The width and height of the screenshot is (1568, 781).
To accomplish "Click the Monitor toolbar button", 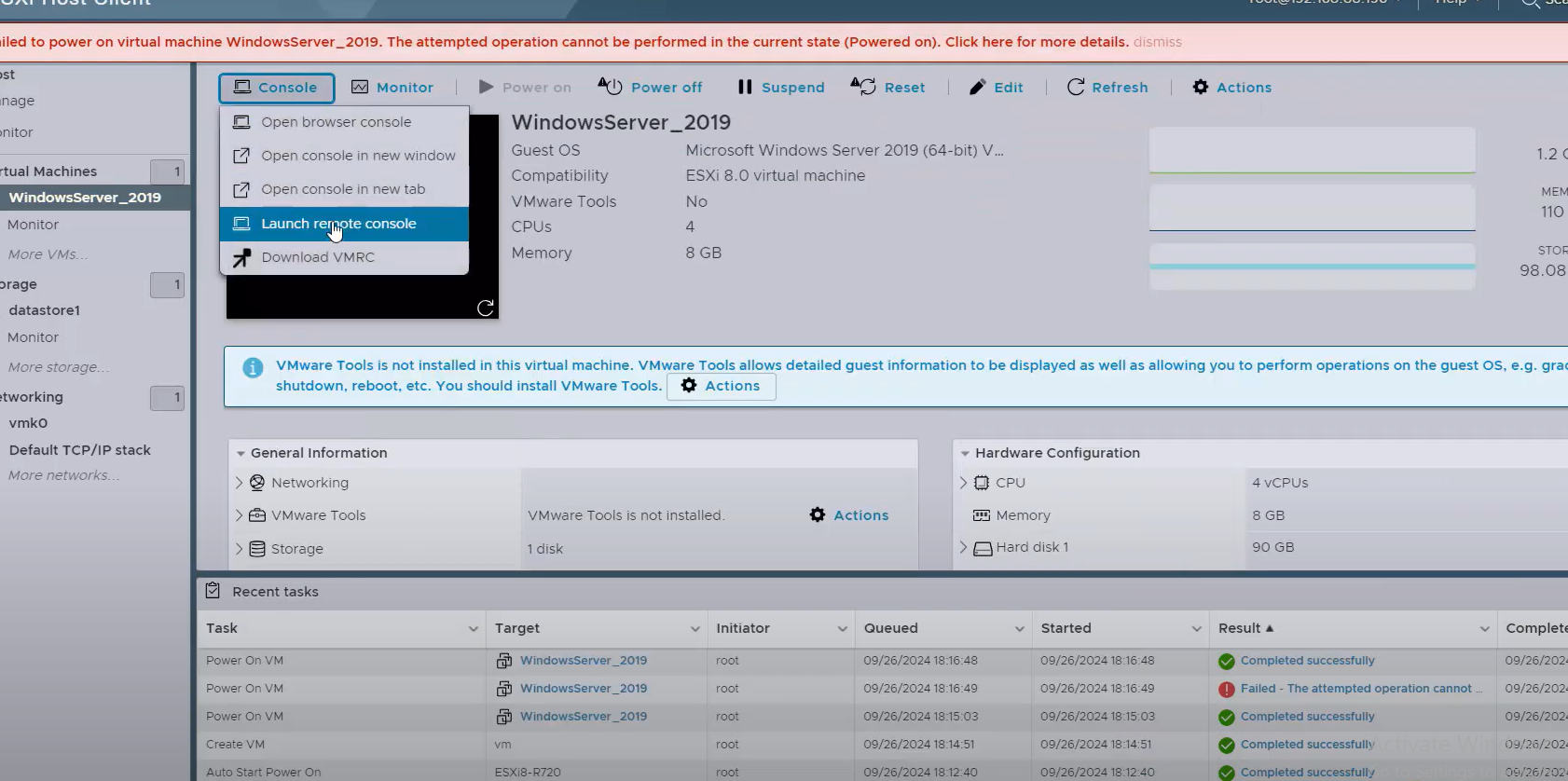I will coord(392,88).
